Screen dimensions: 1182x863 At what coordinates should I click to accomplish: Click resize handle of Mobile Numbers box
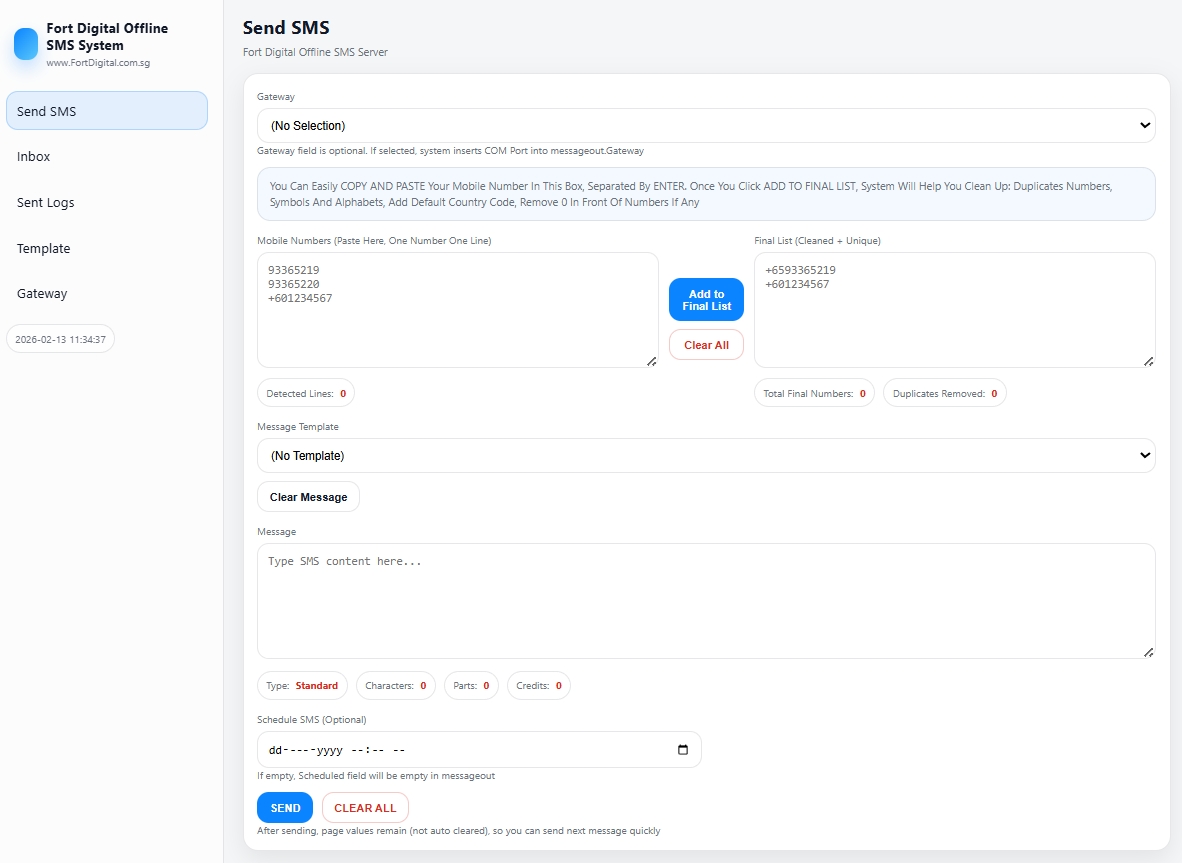click(651, 361)
